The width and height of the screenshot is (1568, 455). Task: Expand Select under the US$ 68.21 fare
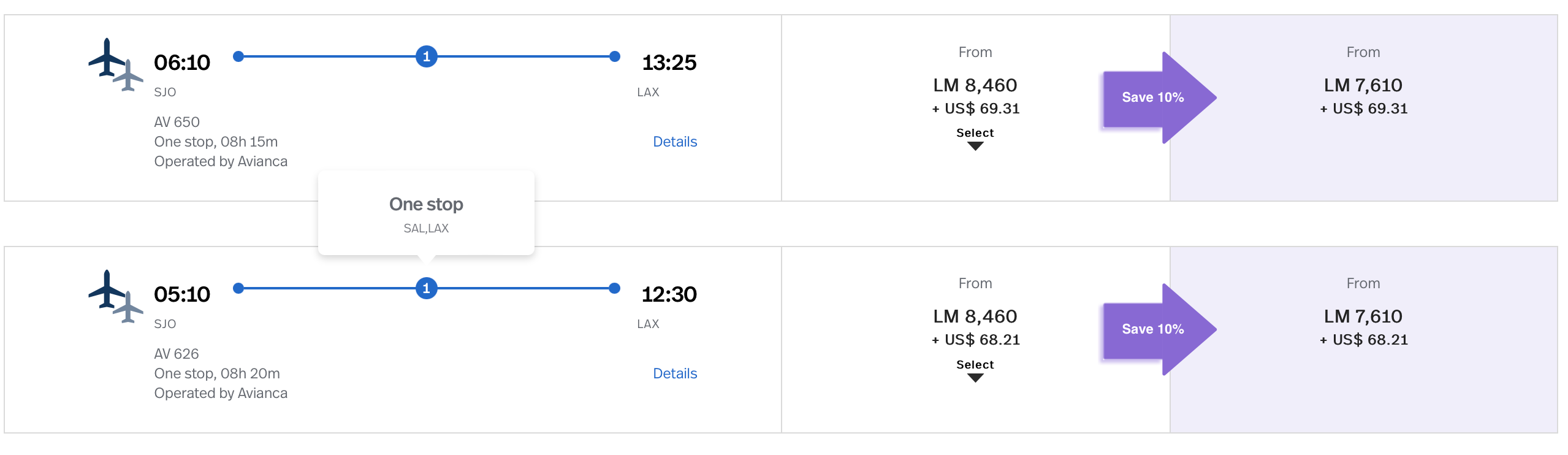(975, 370)
